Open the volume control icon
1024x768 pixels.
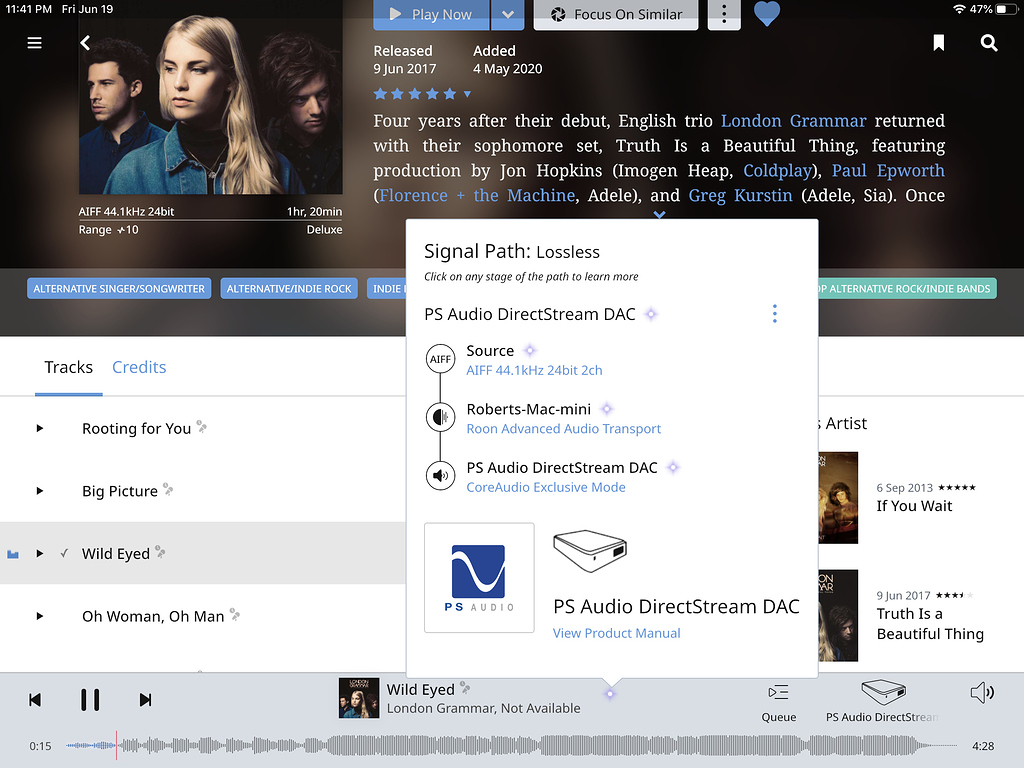[x=982, y=692]
